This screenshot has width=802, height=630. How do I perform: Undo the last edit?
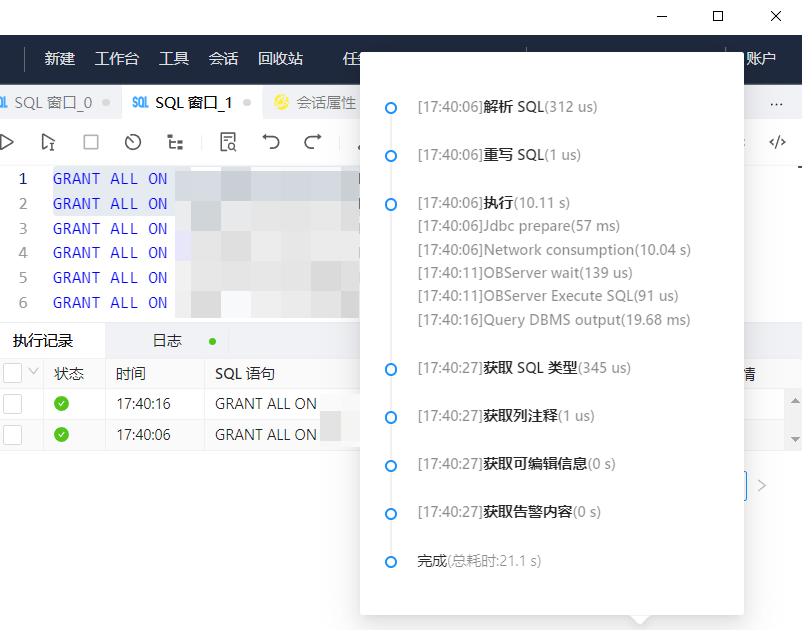271,141
